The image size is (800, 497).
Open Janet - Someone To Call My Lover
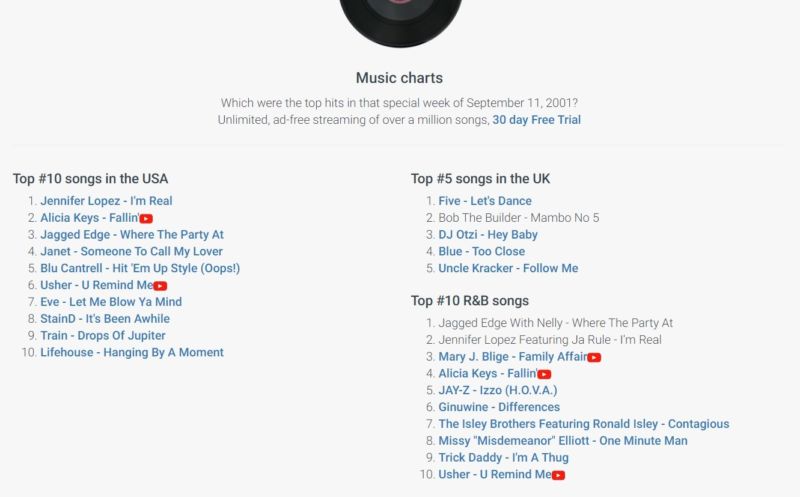coord(132,252)
